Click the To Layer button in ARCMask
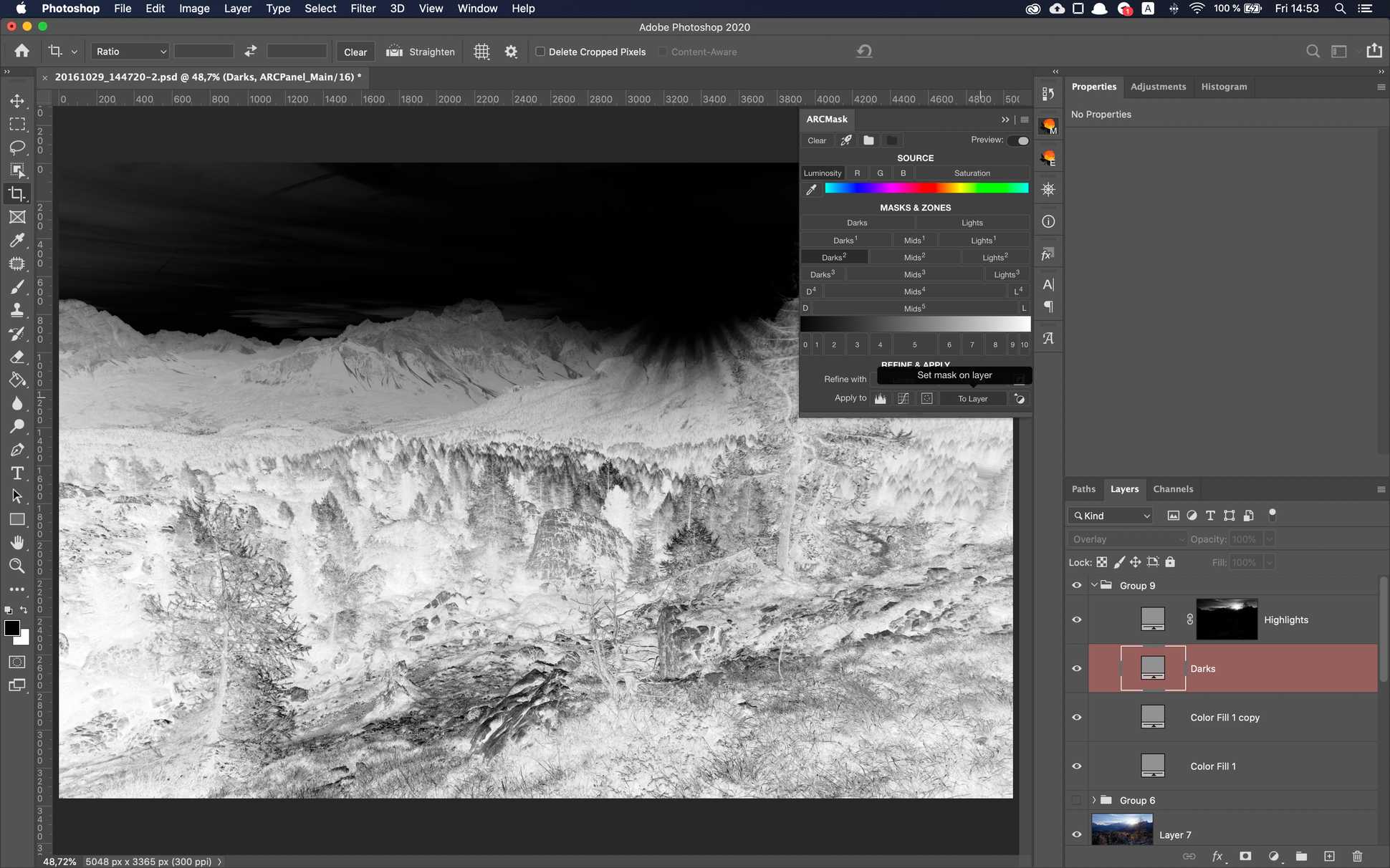 (972, 398)
